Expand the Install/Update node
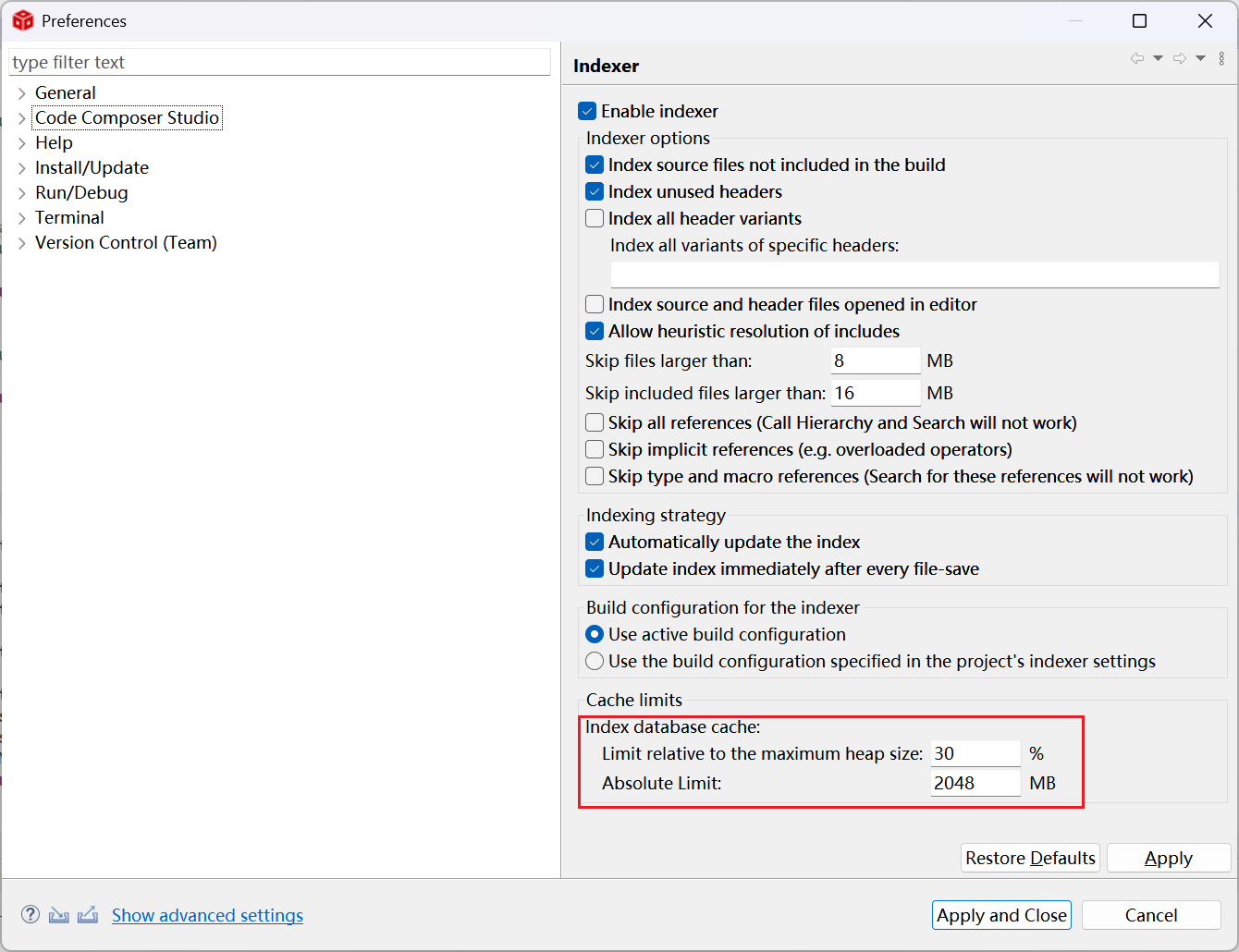Viewport: 1239px width, 952px height. (21, 168)
